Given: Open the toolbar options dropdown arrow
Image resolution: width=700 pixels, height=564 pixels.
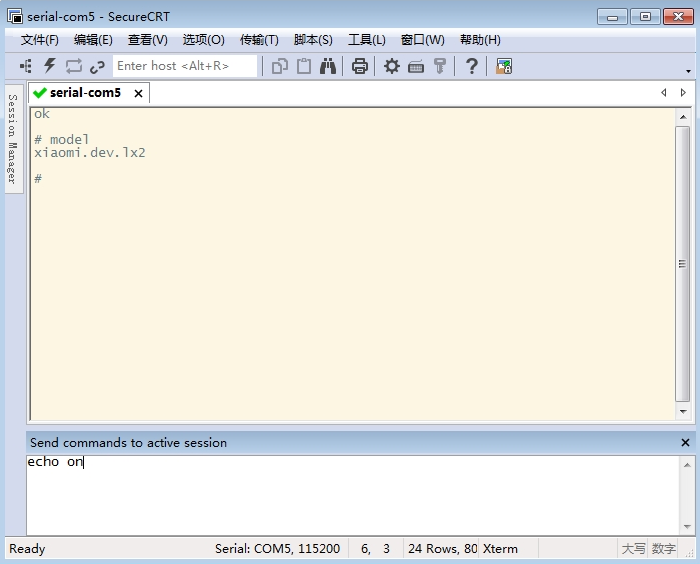Looking at the screenshot, I should (x=688, y=71).
